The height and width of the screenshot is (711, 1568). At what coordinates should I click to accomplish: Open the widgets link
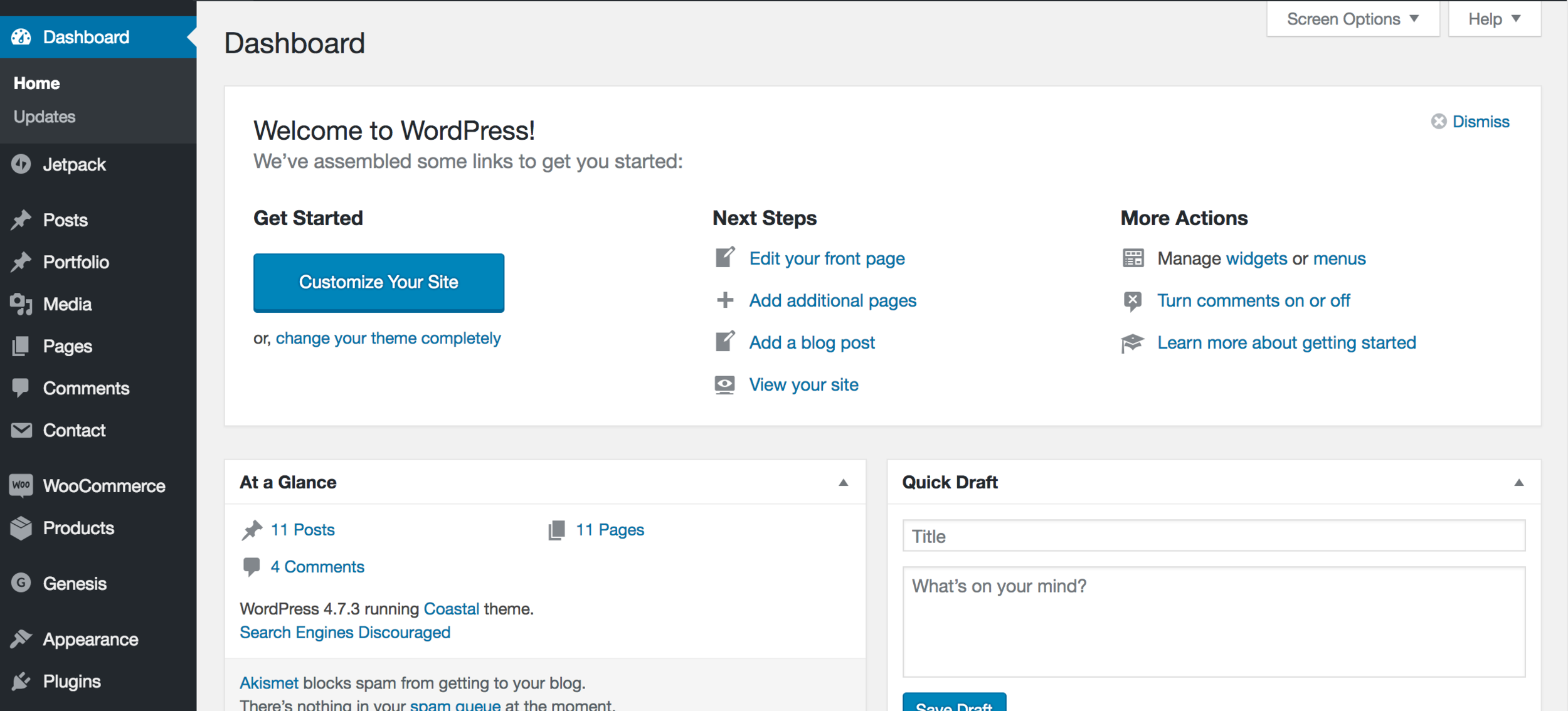(1256, 258)
